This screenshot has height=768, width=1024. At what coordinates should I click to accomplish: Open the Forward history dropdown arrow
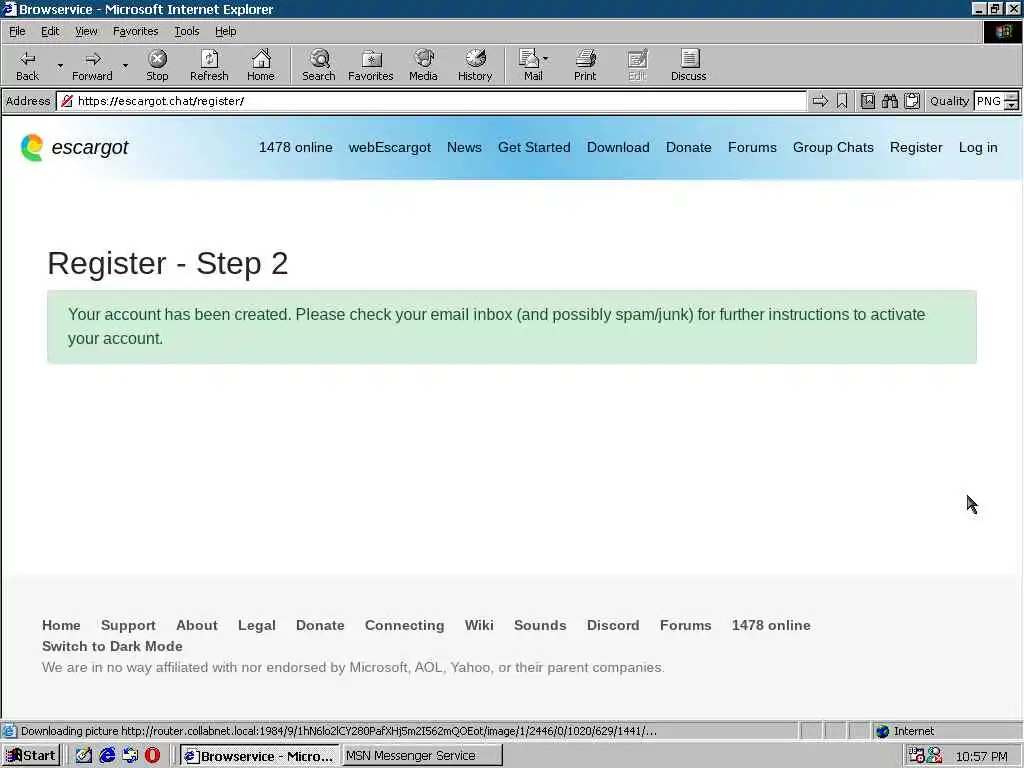point(125,65)
